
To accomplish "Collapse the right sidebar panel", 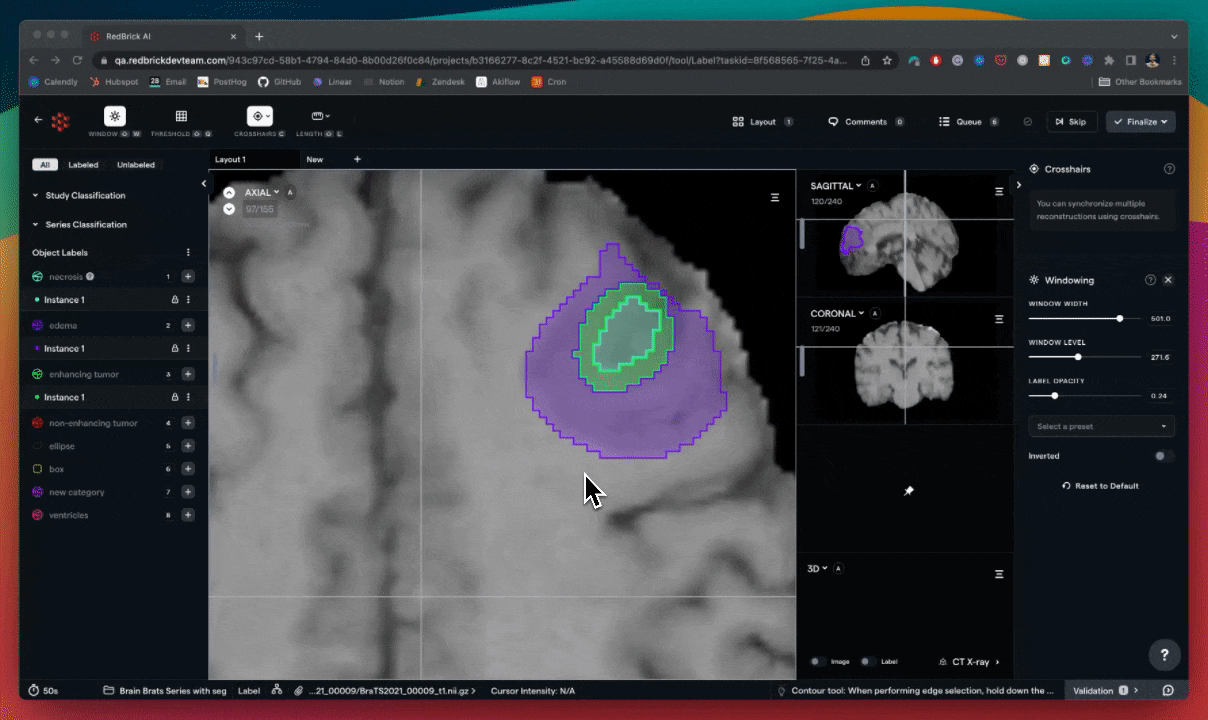I will coord(1019,185).
